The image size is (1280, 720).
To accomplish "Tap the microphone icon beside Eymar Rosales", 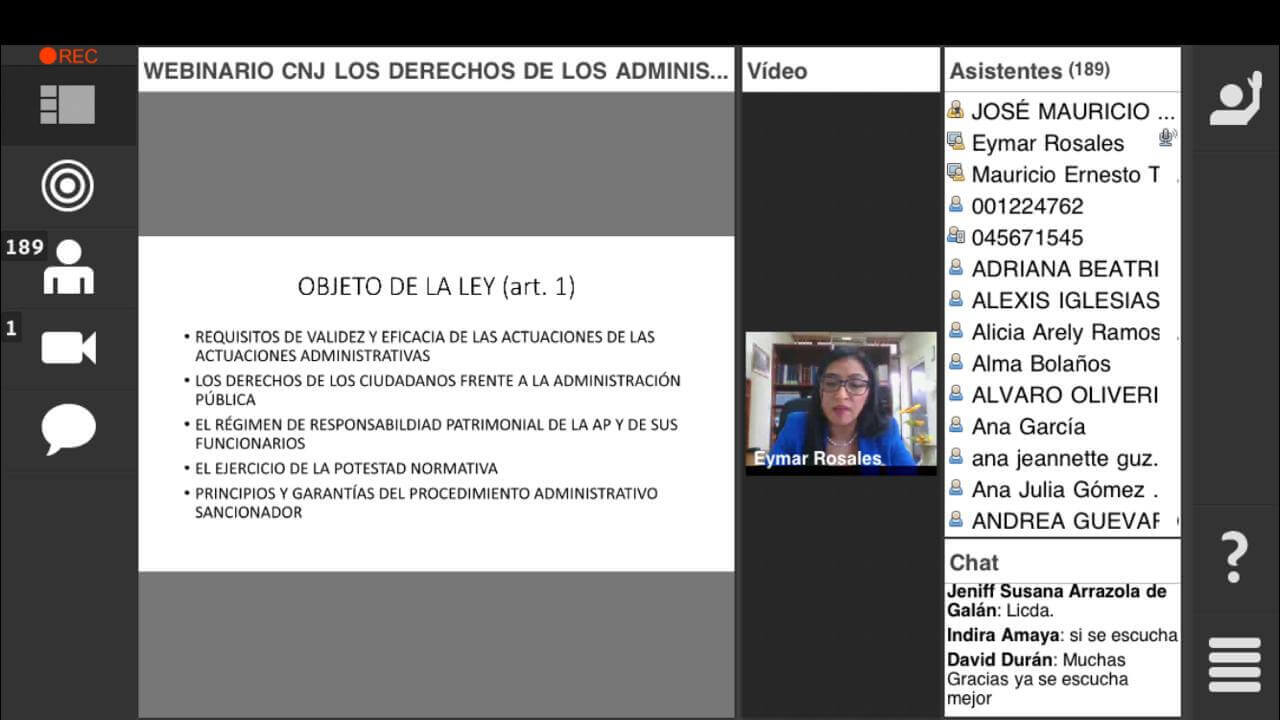I will pyautogui.click(x=1167, y=138).
